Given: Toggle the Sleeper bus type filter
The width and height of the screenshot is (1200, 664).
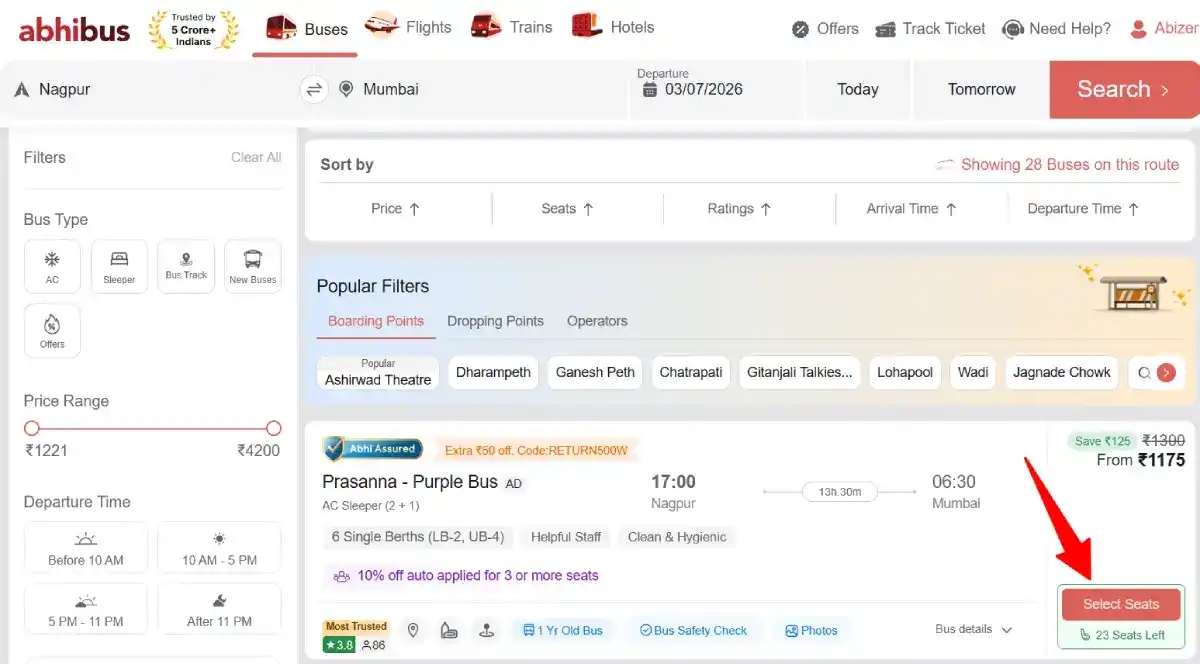Looking at the screenshot, I should [119, 266].
